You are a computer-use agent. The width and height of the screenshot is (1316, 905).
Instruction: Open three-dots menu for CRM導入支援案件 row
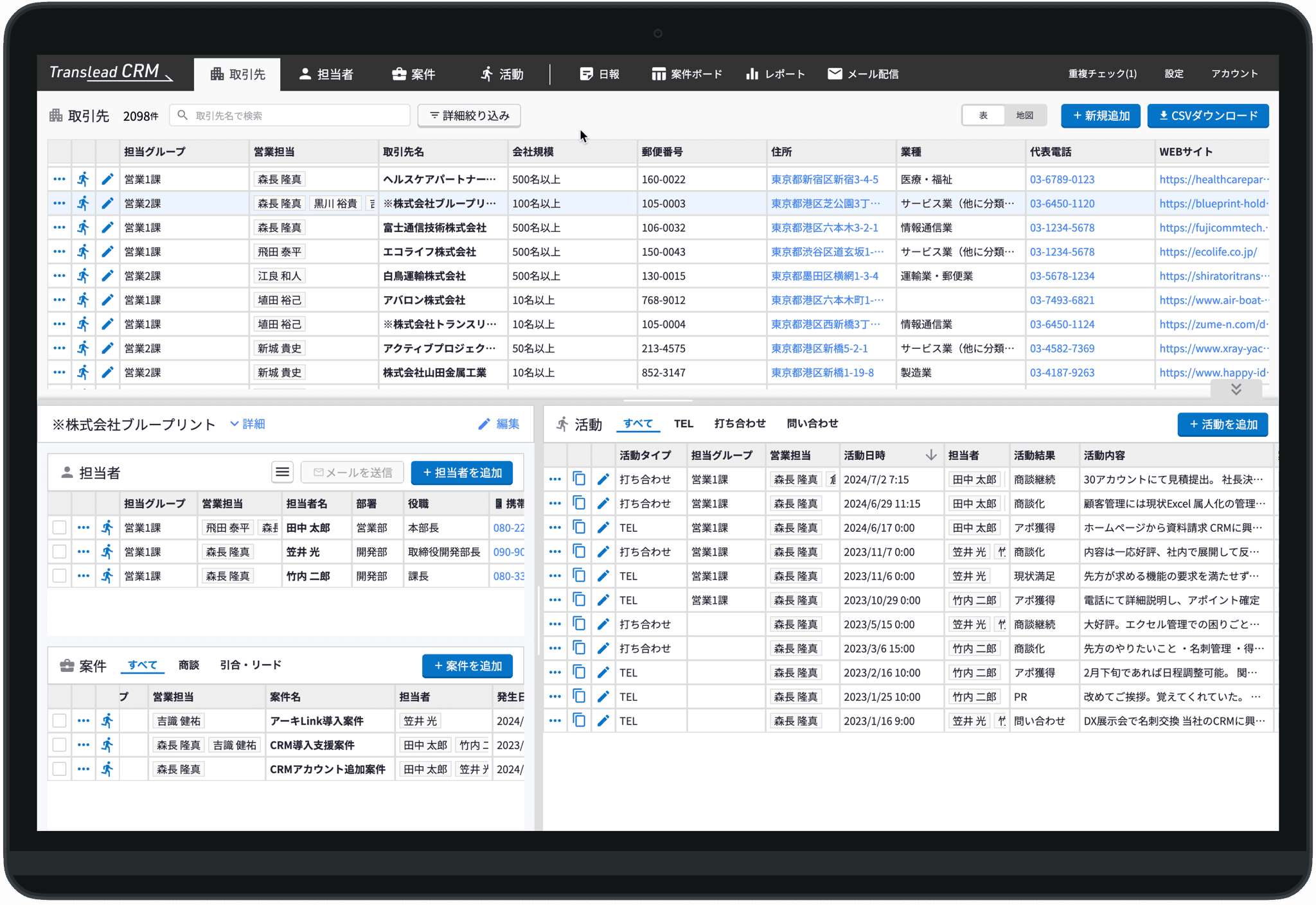pos(84,745)
